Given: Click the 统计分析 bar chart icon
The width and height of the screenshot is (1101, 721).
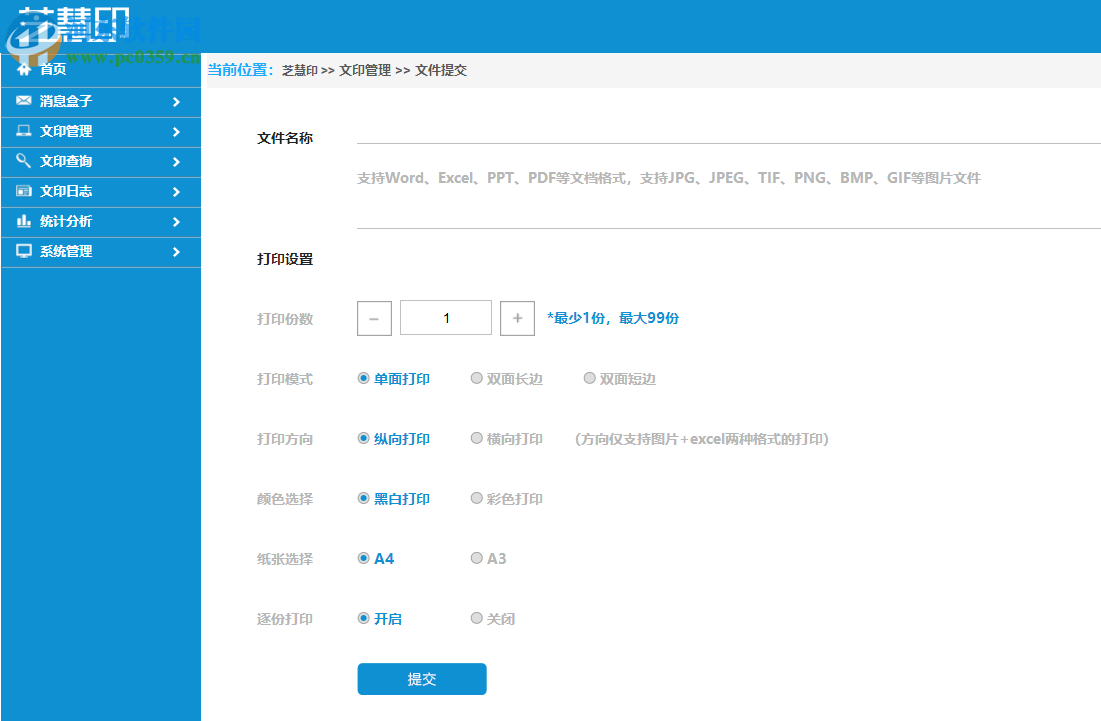Looking at the screenshot, I should click(24, 221).
